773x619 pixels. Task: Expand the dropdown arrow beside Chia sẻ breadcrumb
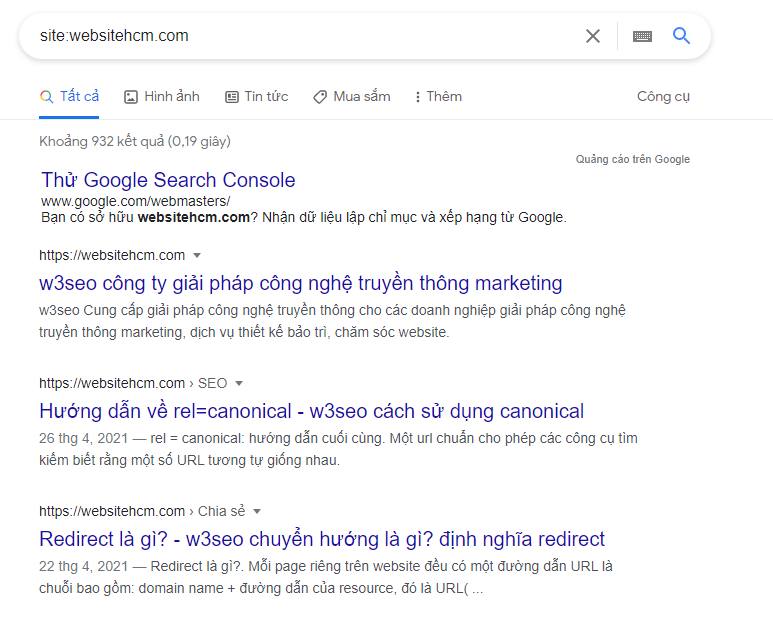(257, 512)
